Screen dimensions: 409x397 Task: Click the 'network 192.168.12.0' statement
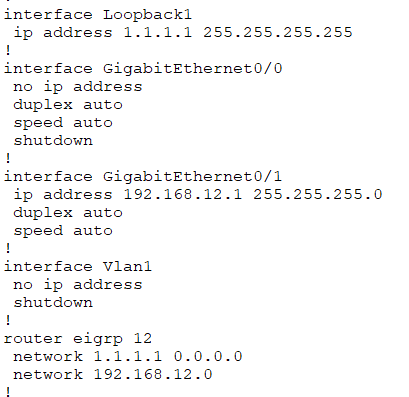(113, 375)
